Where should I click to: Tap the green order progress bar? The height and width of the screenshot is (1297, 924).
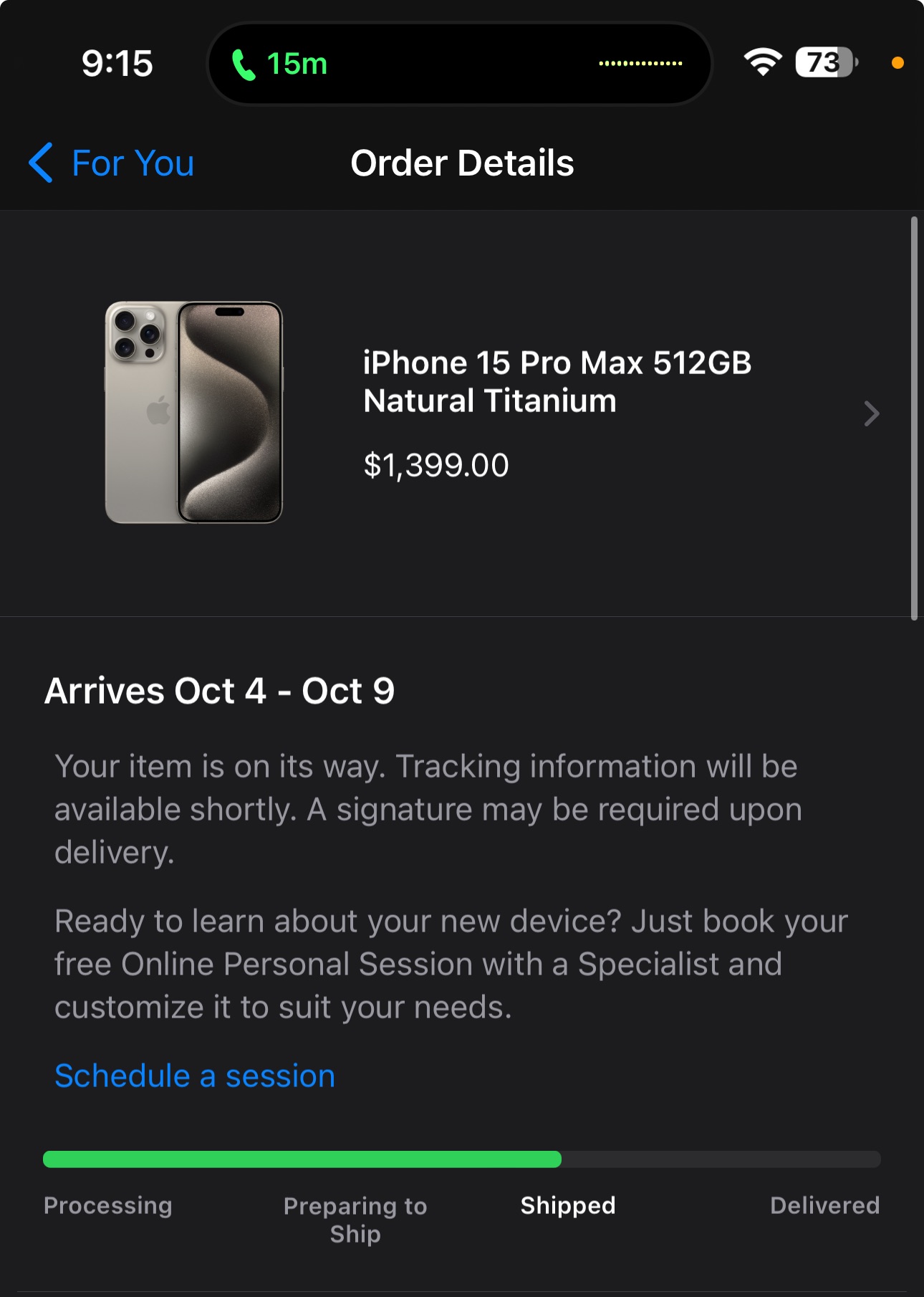point(302,1159)
